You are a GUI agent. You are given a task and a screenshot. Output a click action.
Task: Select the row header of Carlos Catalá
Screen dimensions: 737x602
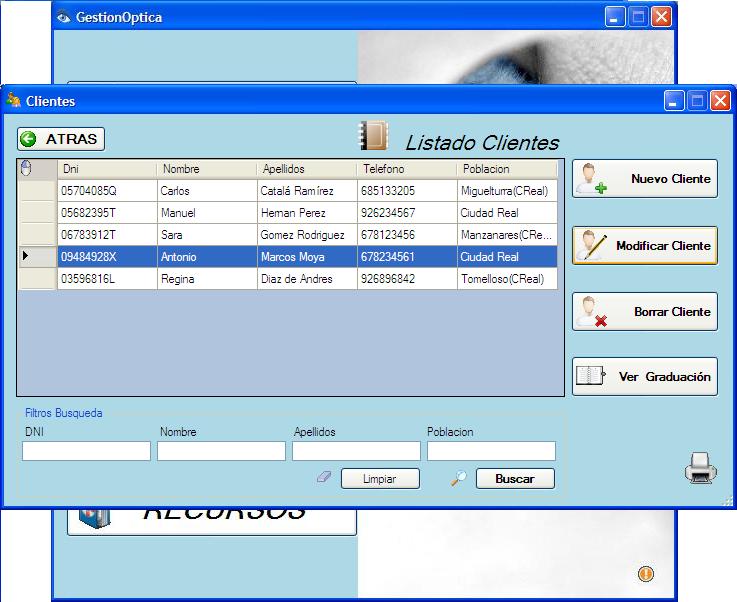[38, 190]
